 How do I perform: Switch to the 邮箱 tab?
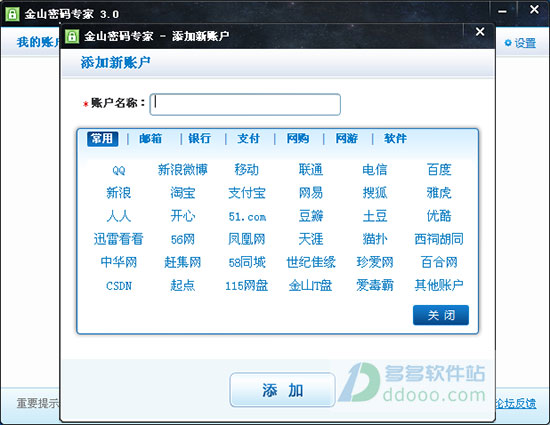(x=150, y=139)
